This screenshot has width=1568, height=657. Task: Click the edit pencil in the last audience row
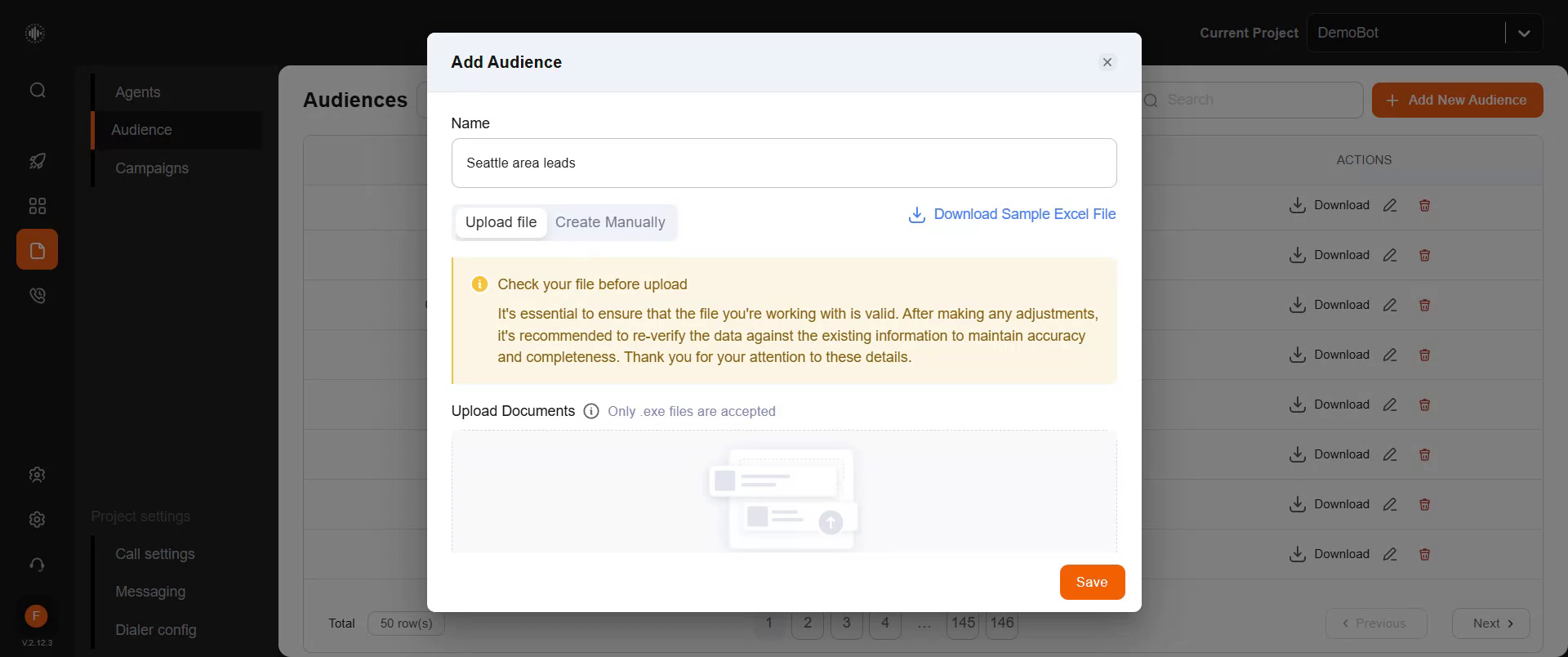tap(1390, 555)
